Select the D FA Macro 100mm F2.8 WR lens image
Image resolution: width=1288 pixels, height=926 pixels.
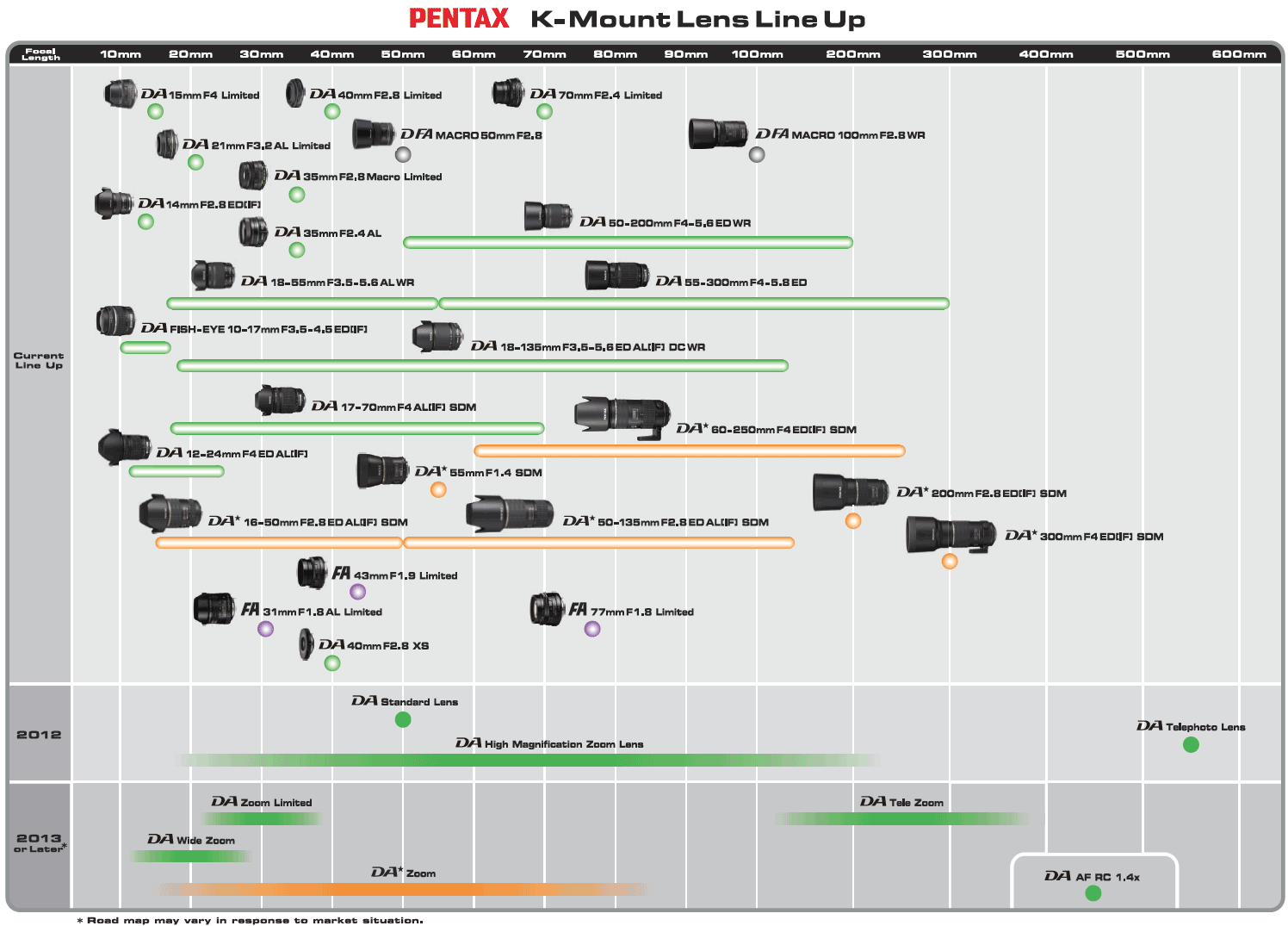coord(718,134)
